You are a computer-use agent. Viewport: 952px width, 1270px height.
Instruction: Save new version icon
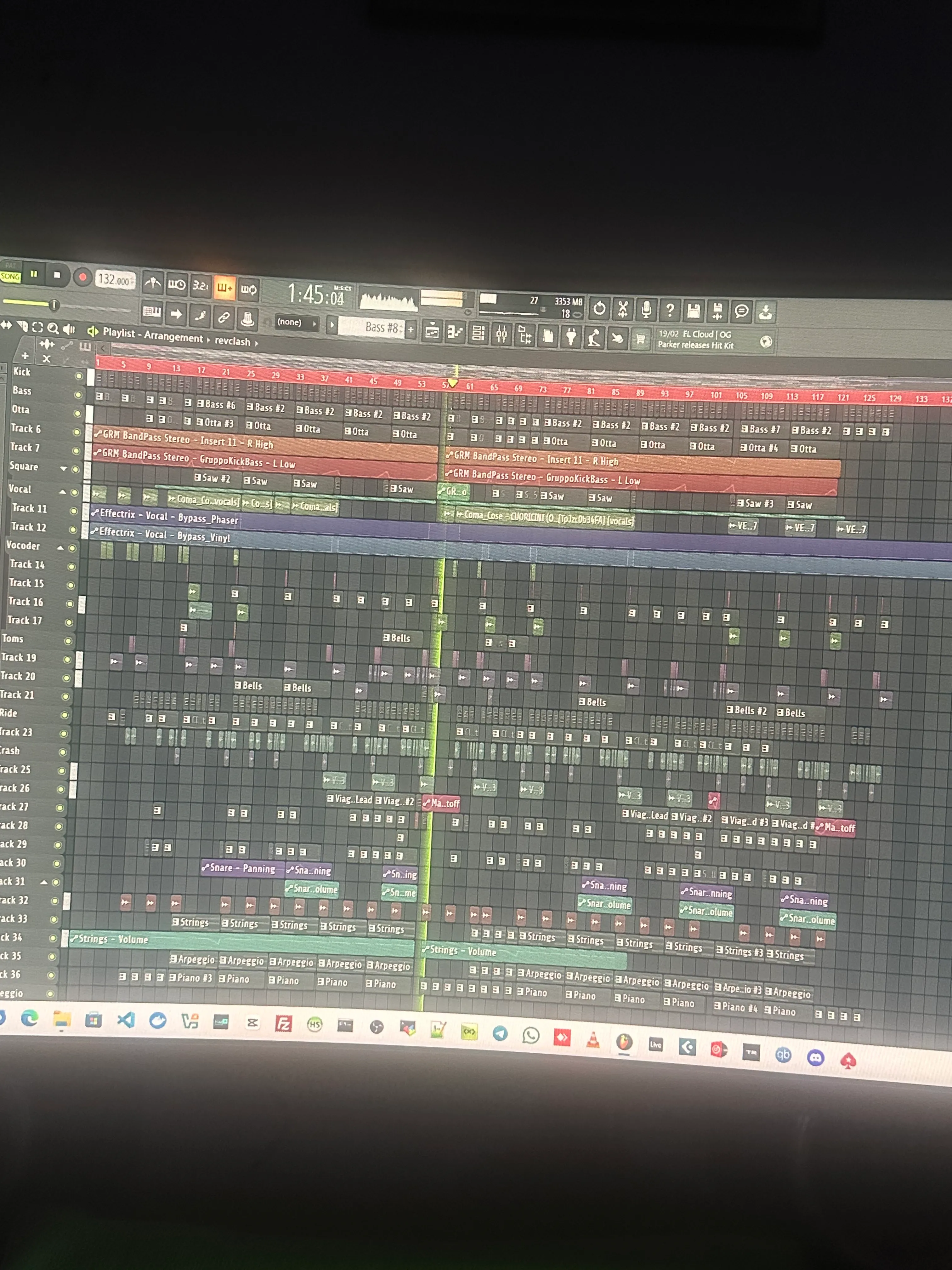[x=717, y=312]
